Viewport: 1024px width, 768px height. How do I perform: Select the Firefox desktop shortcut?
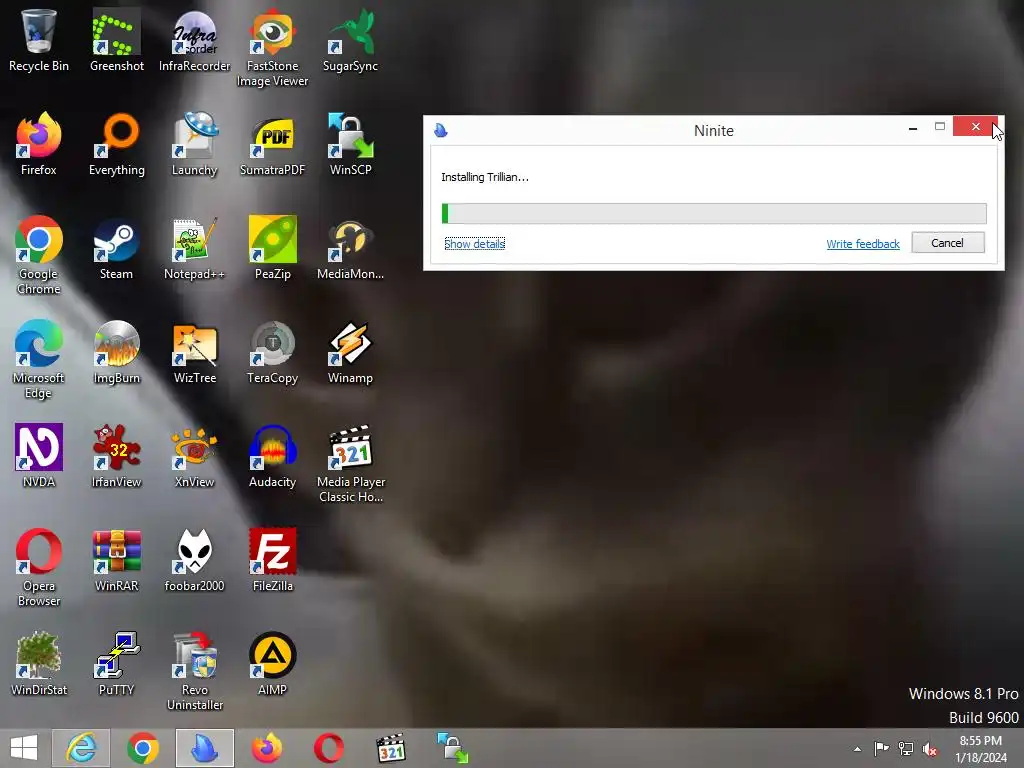point(39,144)
